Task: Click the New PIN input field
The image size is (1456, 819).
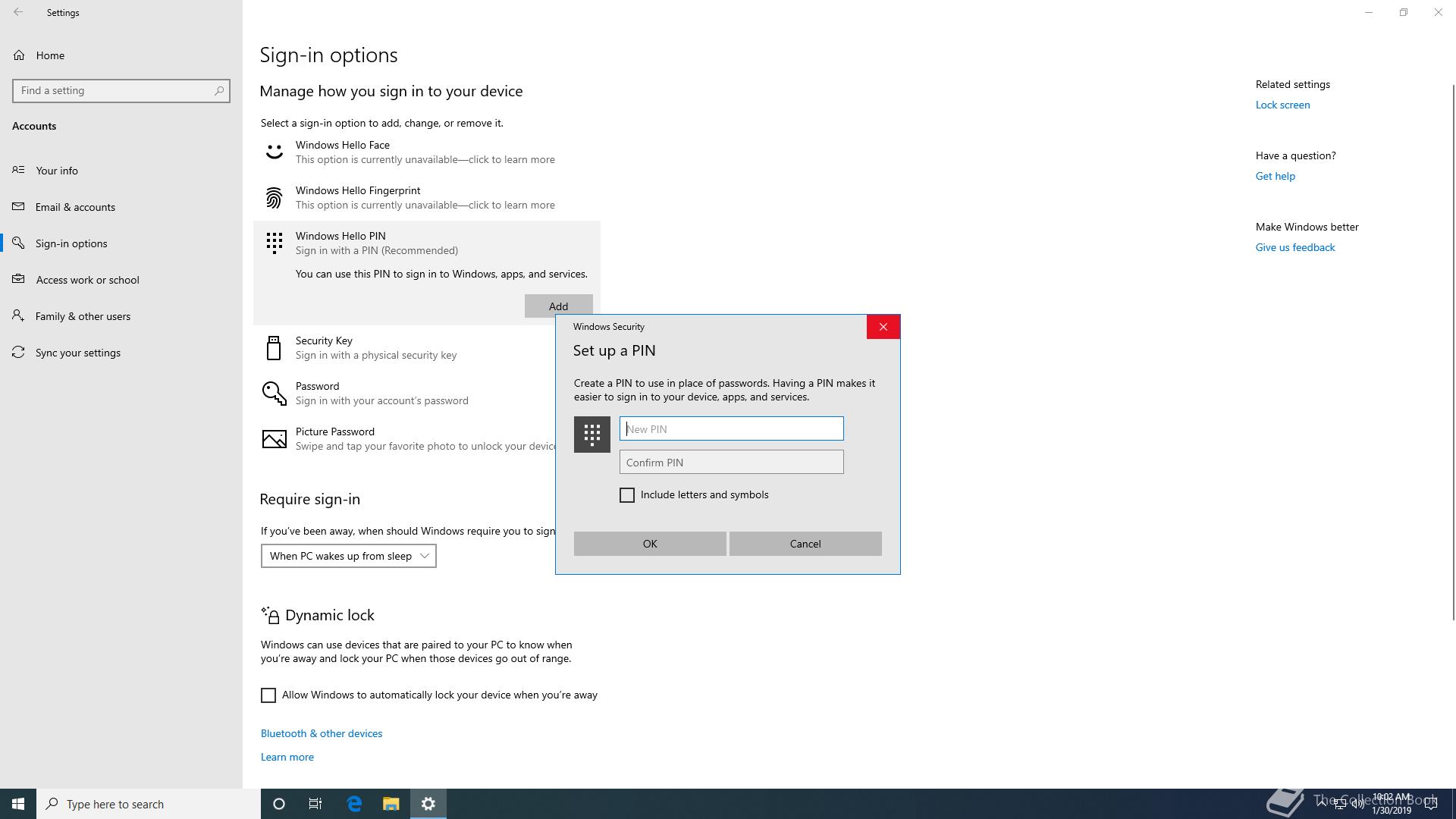Action: 731,428
